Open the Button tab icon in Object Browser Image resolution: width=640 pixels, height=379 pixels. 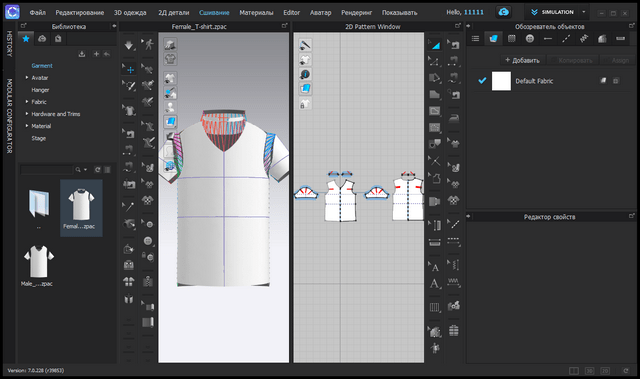point(530,39)
